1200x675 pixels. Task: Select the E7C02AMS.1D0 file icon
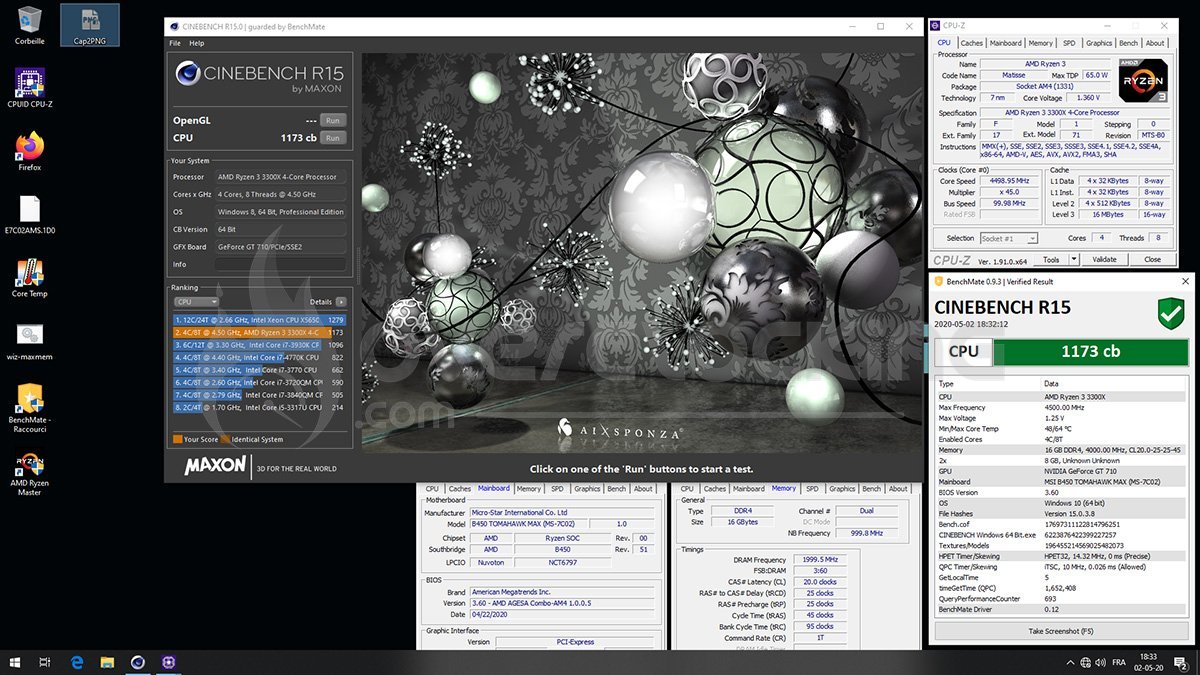coord(30,215)
